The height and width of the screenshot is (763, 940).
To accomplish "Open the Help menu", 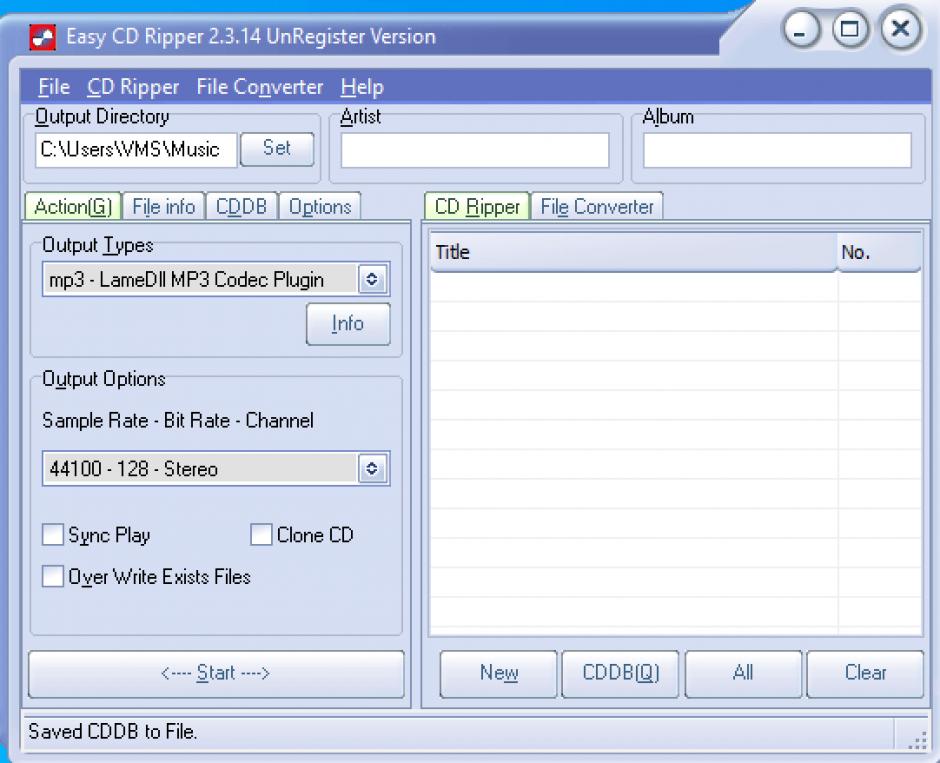I will click(362, 87).
